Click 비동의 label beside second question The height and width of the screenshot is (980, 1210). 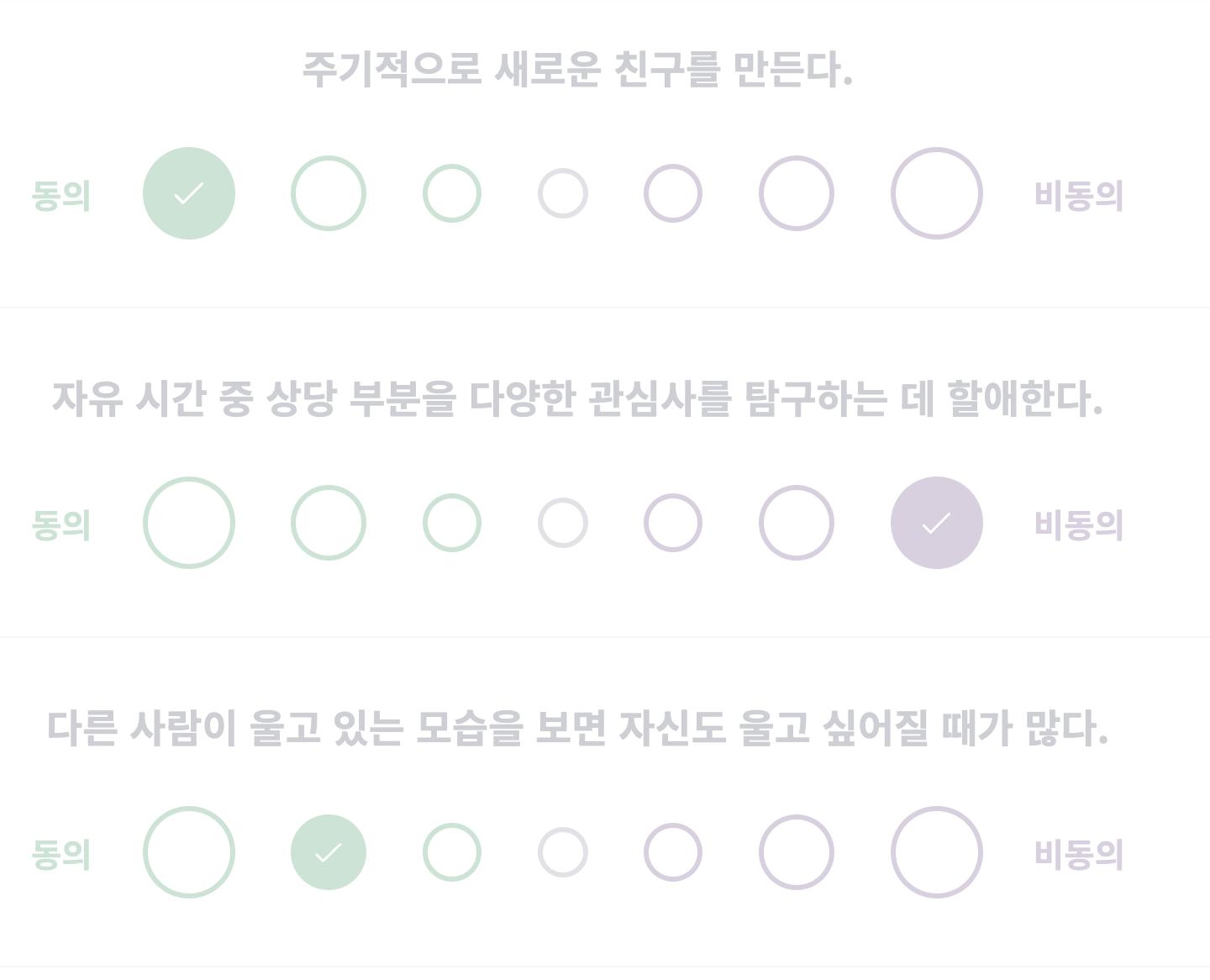click(1079, 527)
